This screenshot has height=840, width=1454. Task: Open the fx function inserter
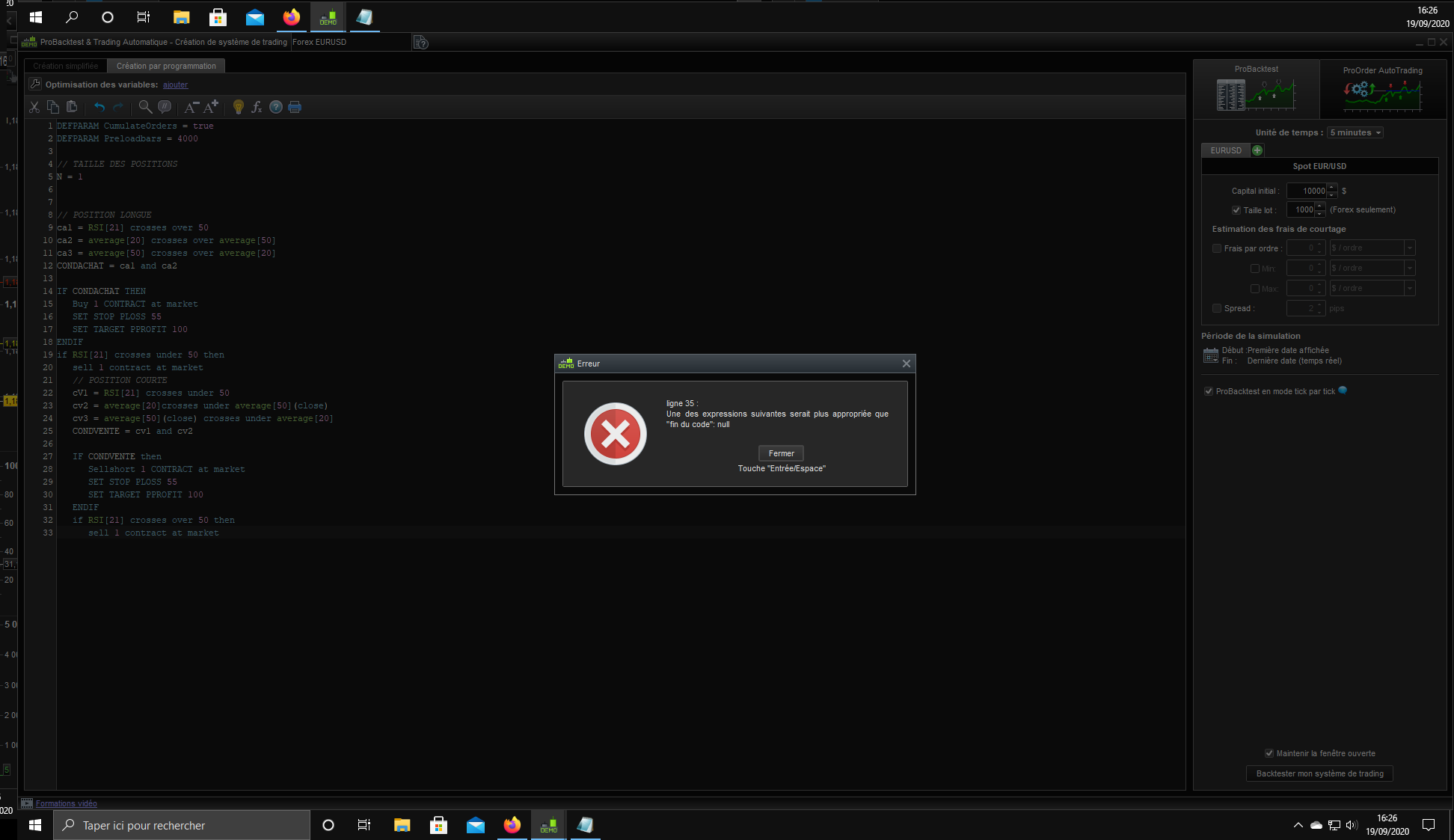tap(257, 107)
